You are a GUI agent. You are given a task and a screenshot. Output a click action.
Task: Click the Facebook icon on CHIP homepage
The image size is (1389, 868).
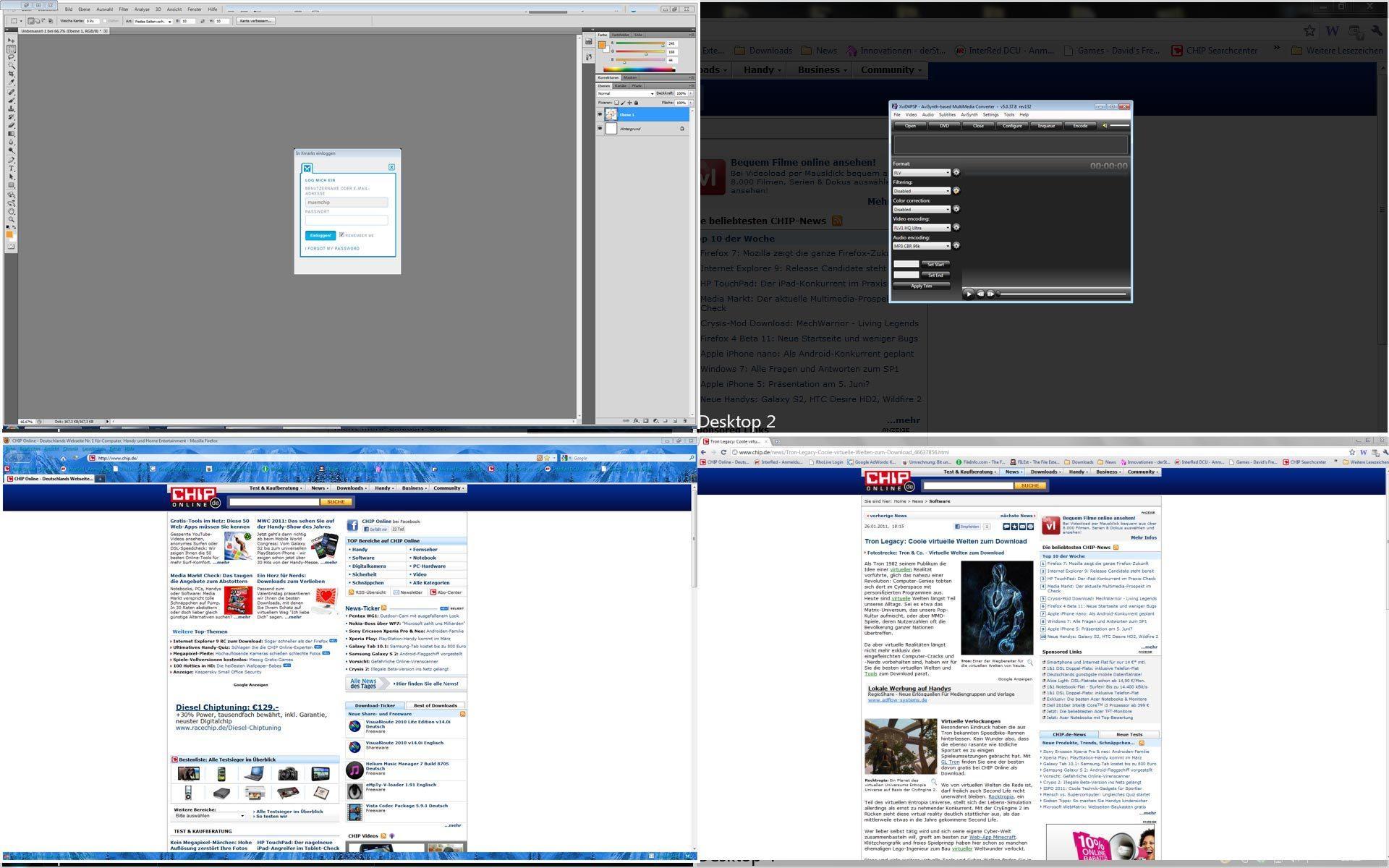tap(352, 525)
